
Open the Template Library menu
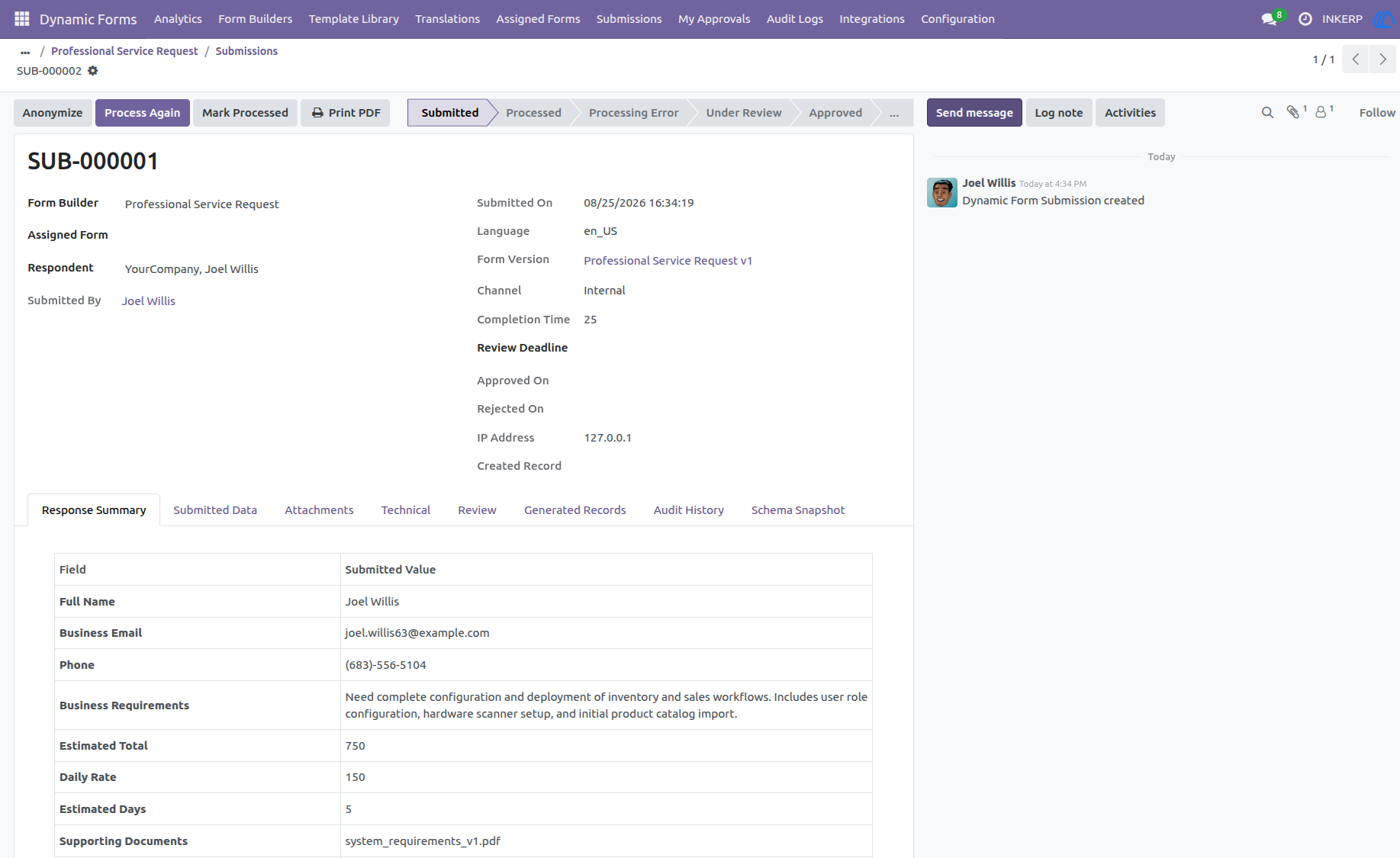(354, 19)
